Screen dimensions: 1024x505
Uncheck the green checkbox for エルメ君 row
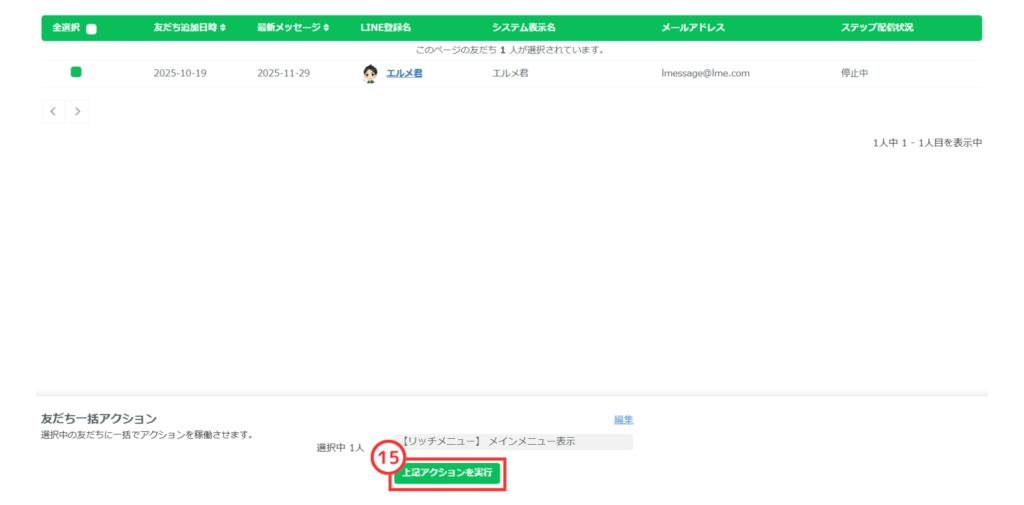point(76,72)
